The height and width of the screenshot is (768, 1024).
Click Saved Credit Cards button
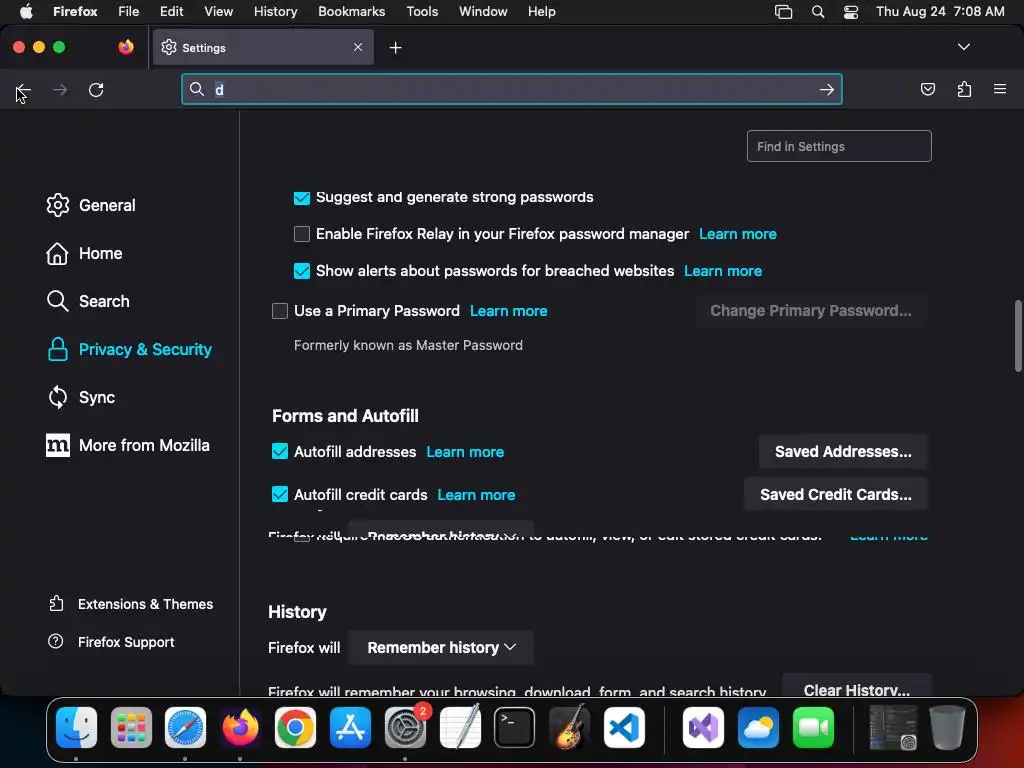(835, 494)
